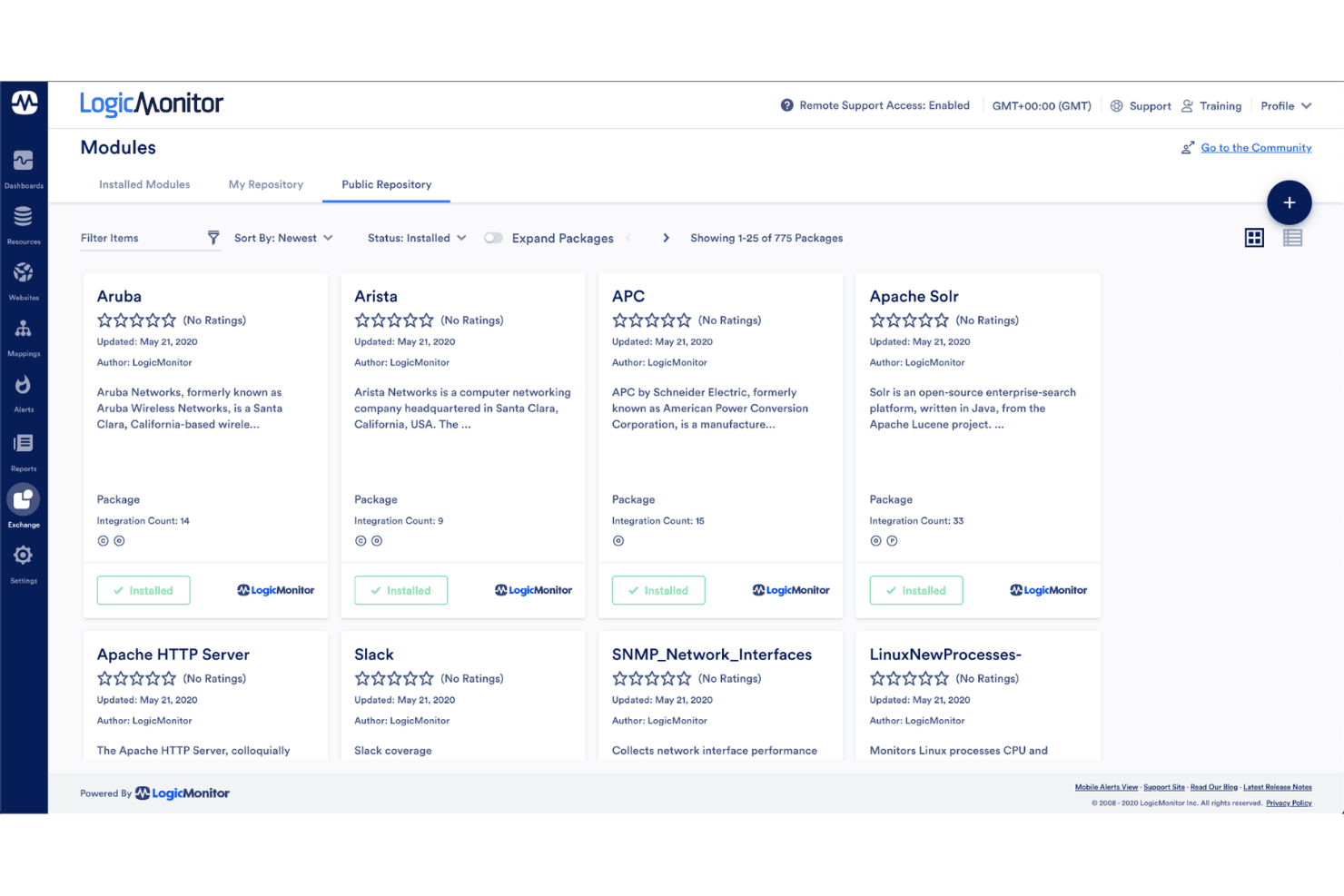Open the Read Our Blog link
Image resolution: width=1344 pixels, height=896 pixels.
pos(1214,787)
